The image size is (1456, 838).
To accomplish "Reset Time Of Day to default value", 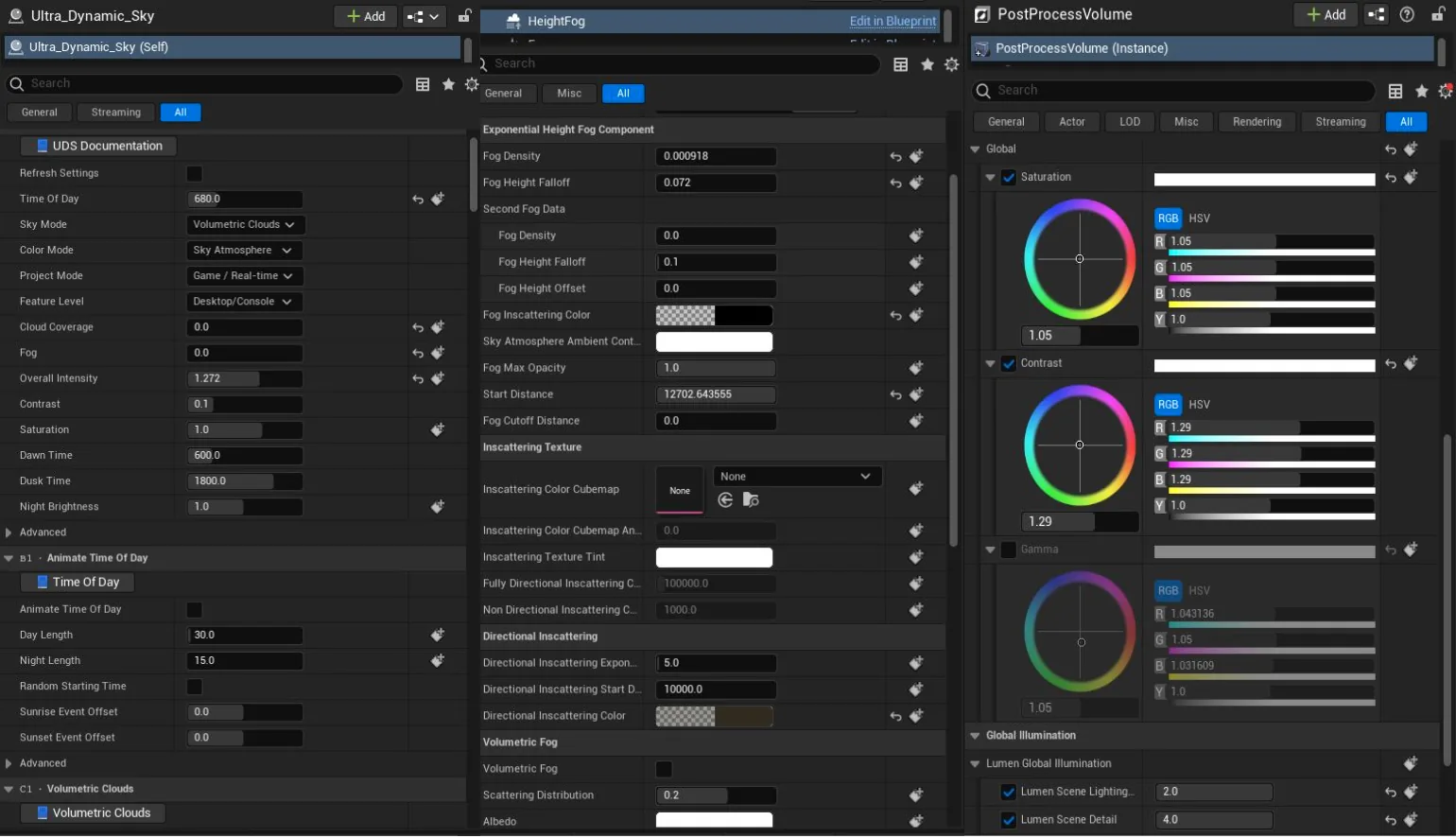I will 418,200.
